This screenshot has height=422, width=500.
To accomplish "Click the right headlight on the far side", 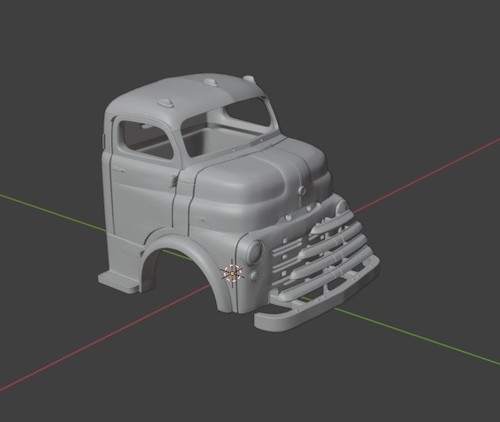I will click(x=341, y=205).
